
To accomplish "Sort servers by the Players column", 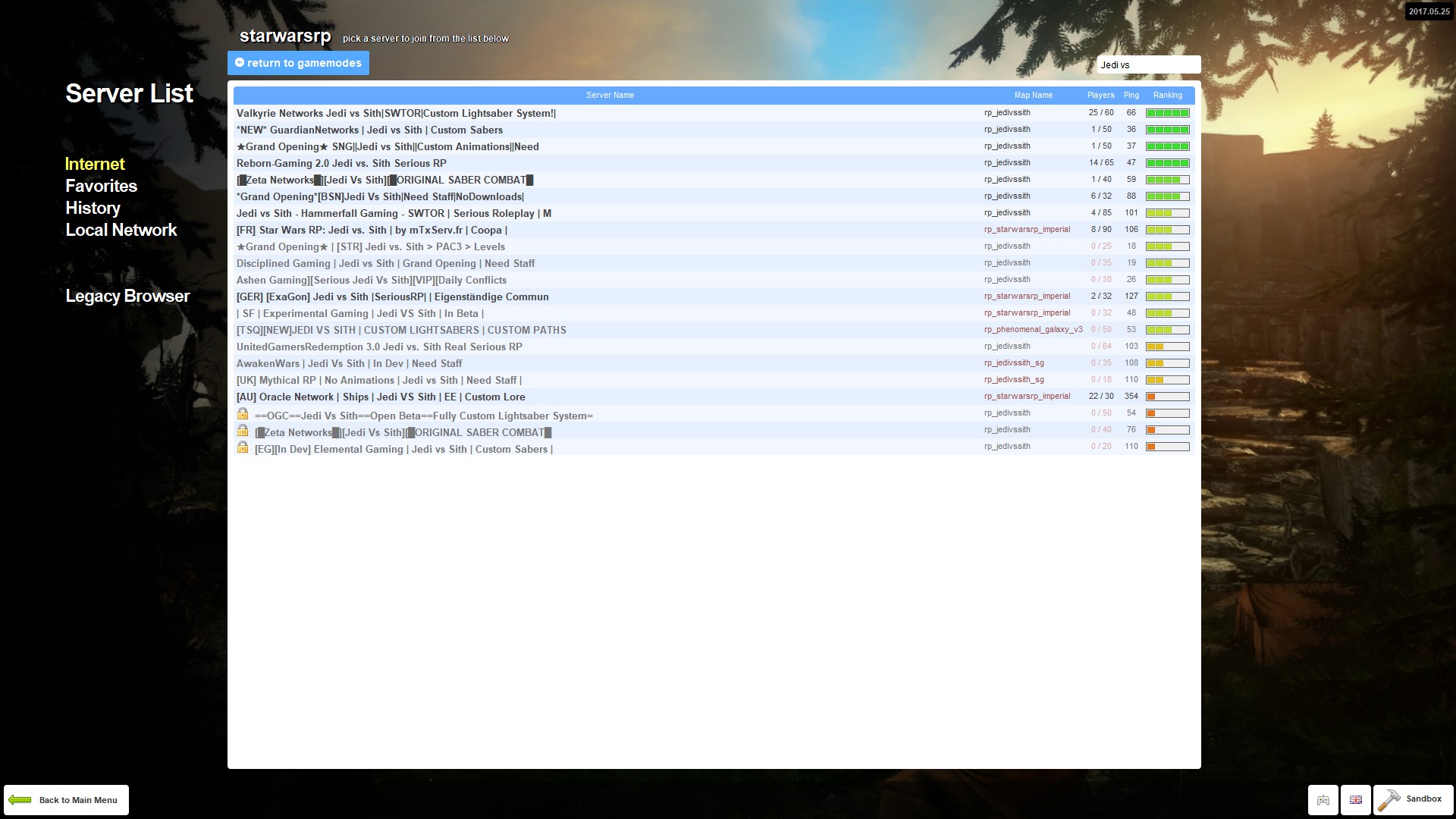I will coord(1100,96).
